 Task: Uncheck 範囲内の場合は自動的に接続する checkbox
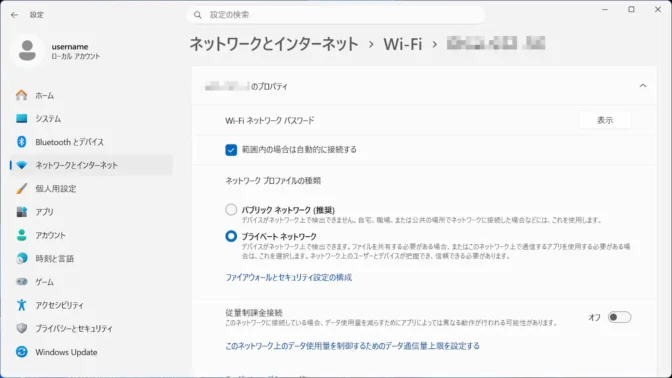tap(231, 150)
